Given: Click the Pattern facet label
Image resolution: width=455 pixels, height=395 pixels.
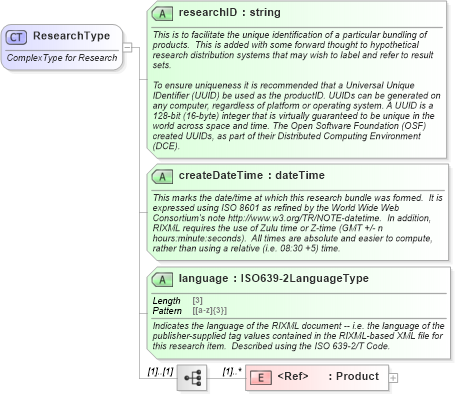Looking at the screenshot, I should pos(167,311).
